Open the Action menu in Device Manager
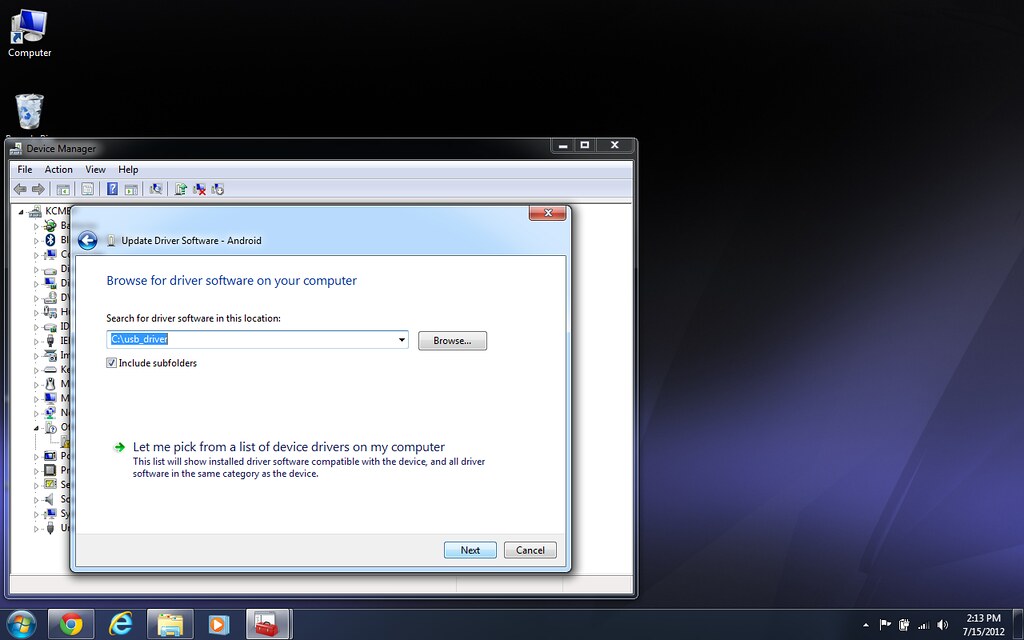This screenshot has width=1024, height=640. tap(58, 169)
